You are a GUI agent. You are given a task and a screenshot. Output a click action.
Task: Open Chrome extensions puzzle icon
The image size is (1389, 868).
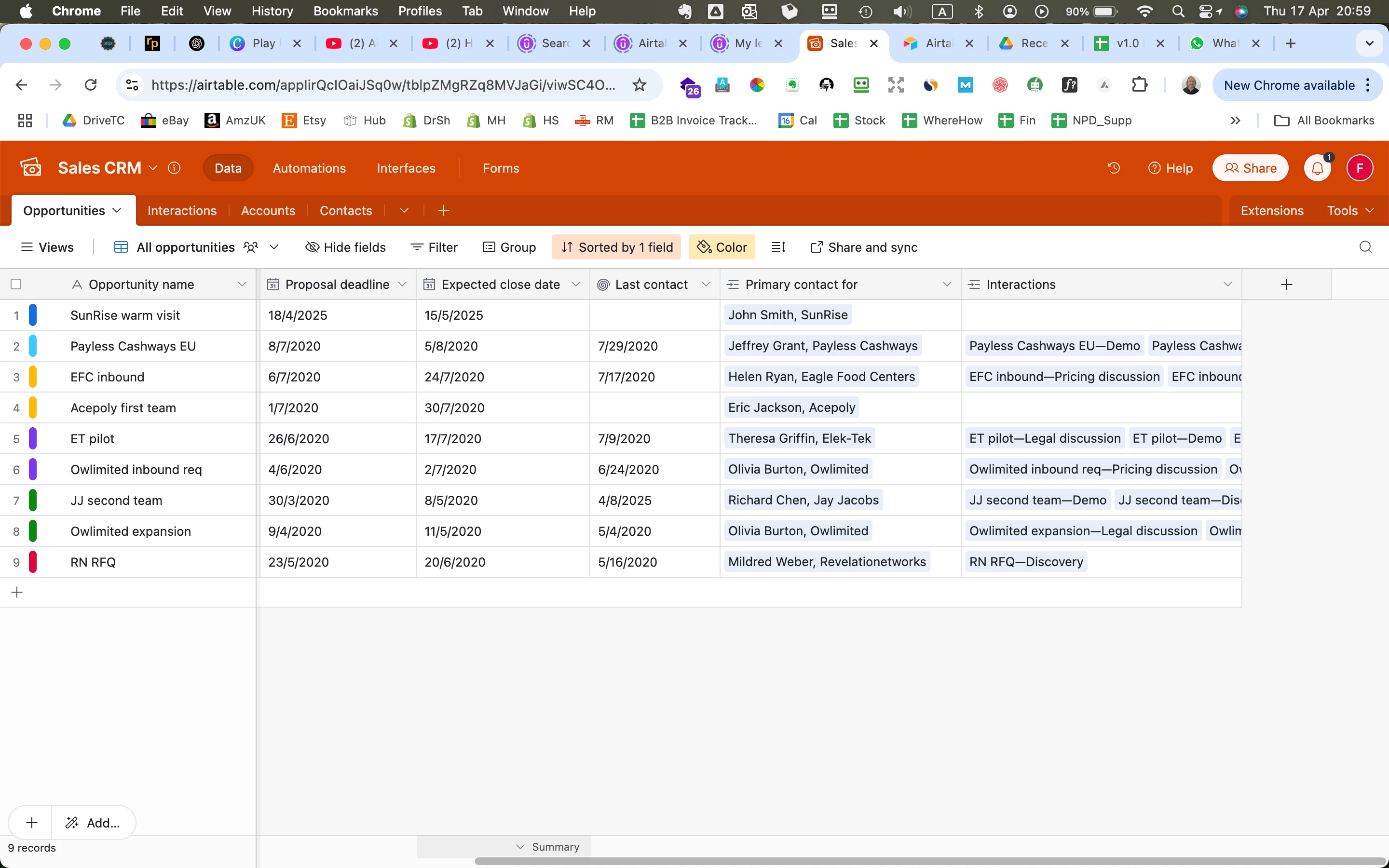click(x=1139, y=85)
